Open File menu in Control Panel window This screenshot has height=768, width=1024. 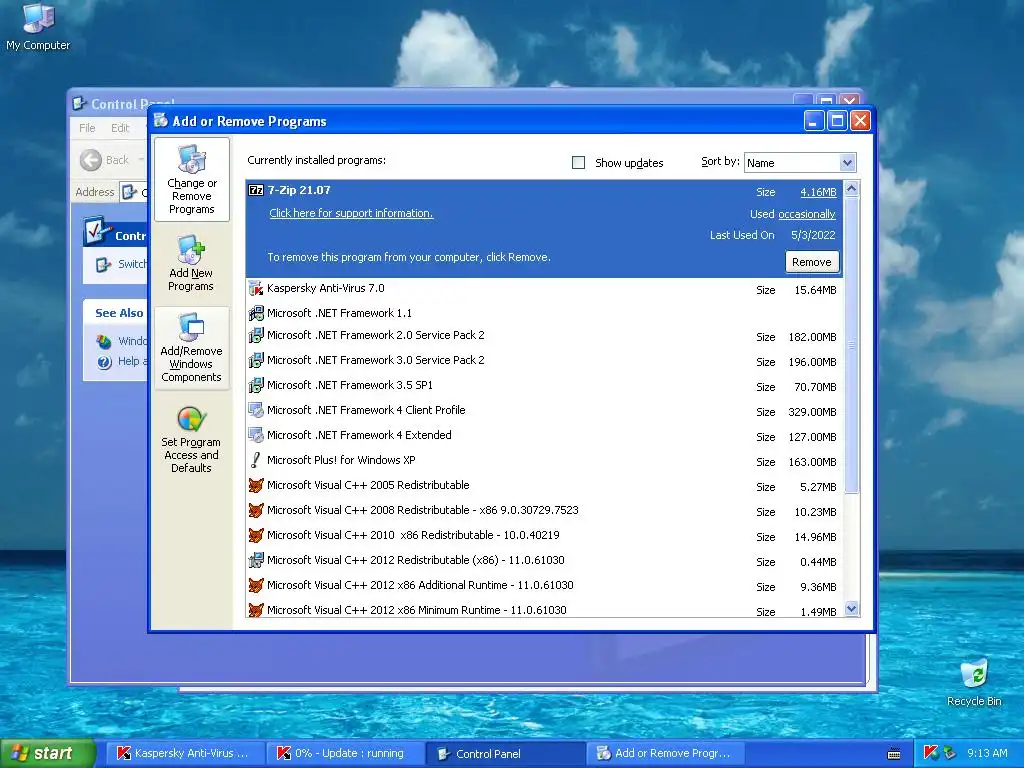(87, 128)
